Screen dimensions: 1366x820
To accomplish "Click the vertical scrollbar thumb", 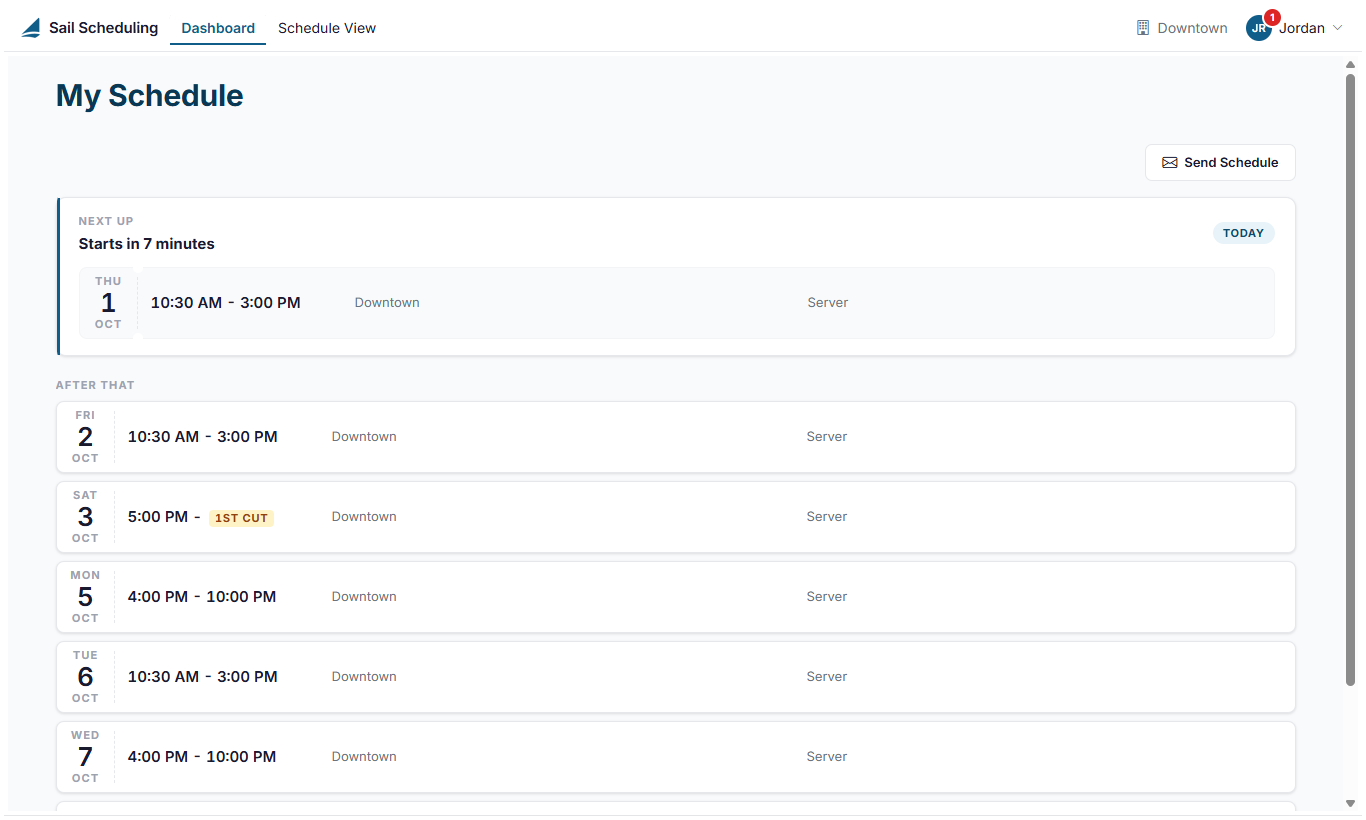I will (1350, 380).
